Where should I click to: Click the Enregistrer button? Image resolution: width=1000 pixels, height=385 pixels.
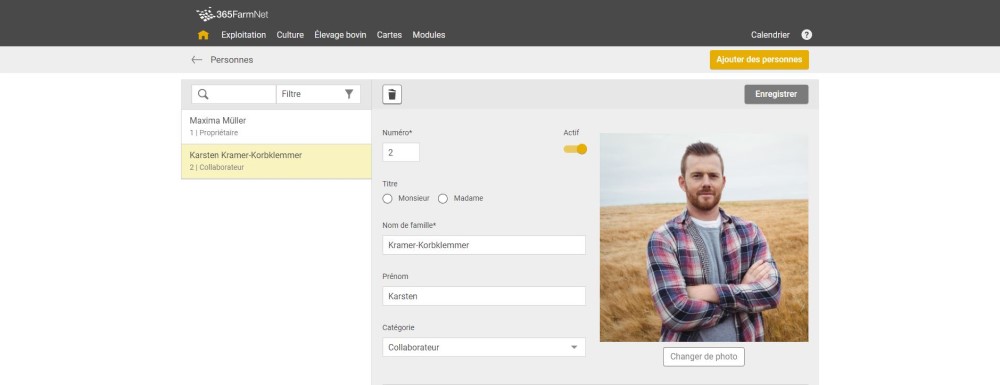pos(776,94)
